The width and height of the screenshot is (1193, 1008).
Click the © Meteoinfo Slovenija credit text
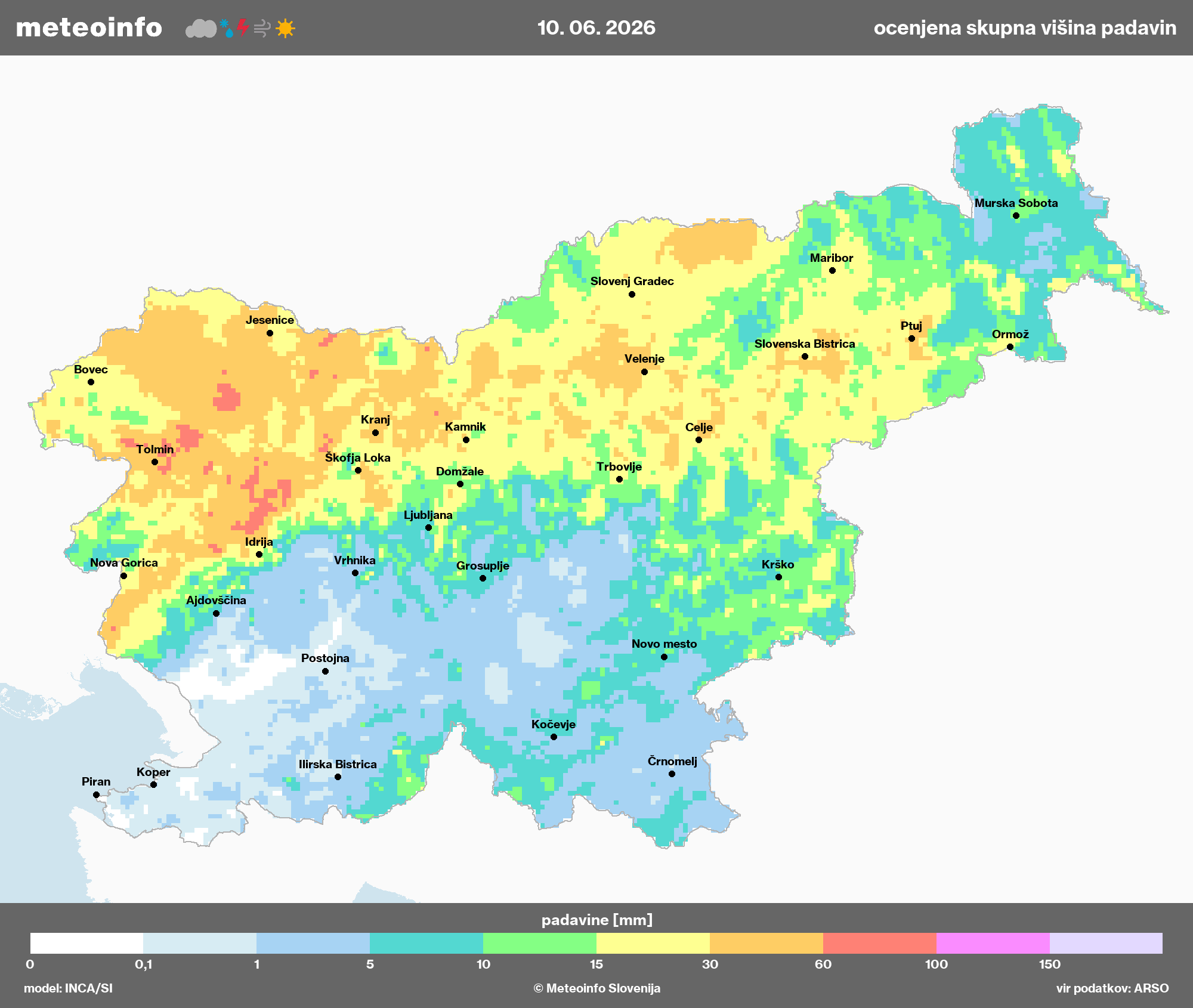click(x=596, y=988)
